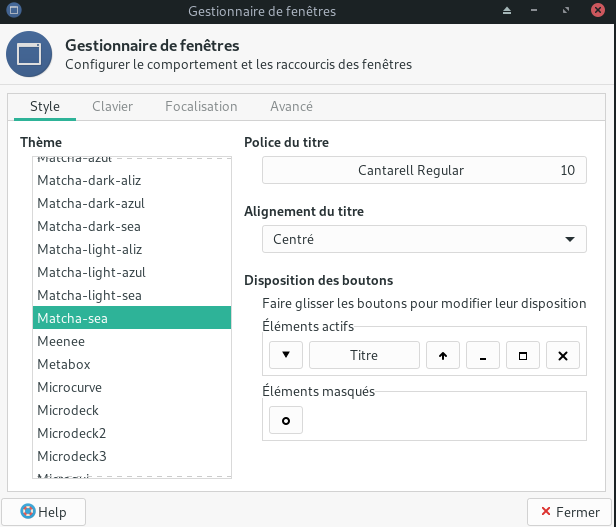Open the Cantarell Regular font chooser
Image resolution: width=616 pixels, height=527 pixels.
[424, 170]
